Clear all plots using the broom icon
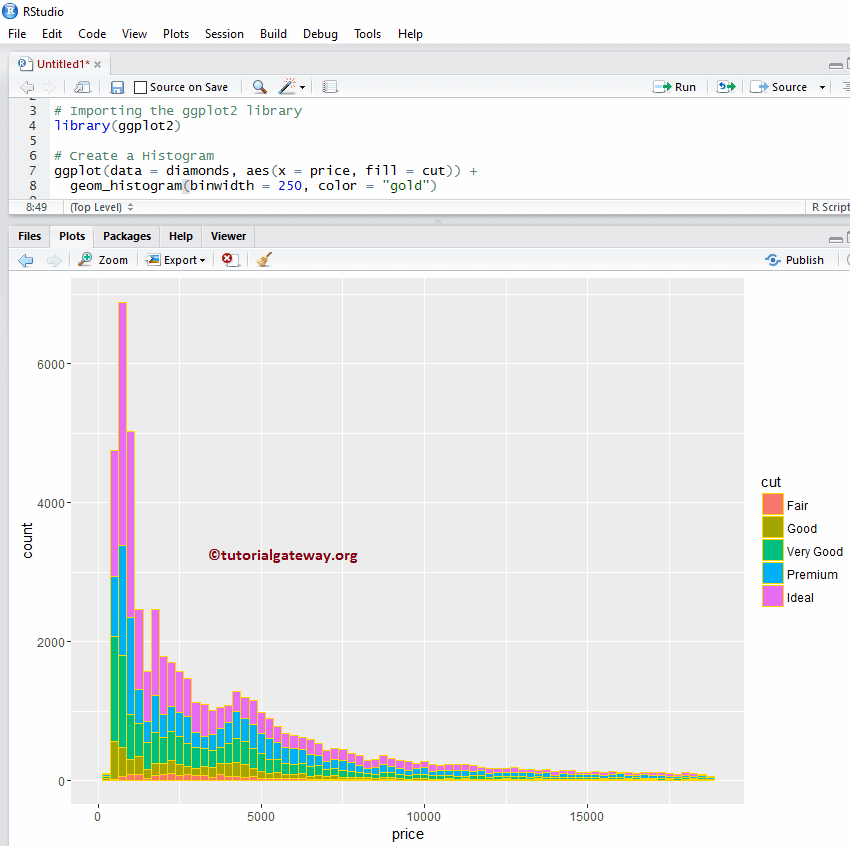Image resolution: width=850 pixels, height=846 pixels. point(262,259)
